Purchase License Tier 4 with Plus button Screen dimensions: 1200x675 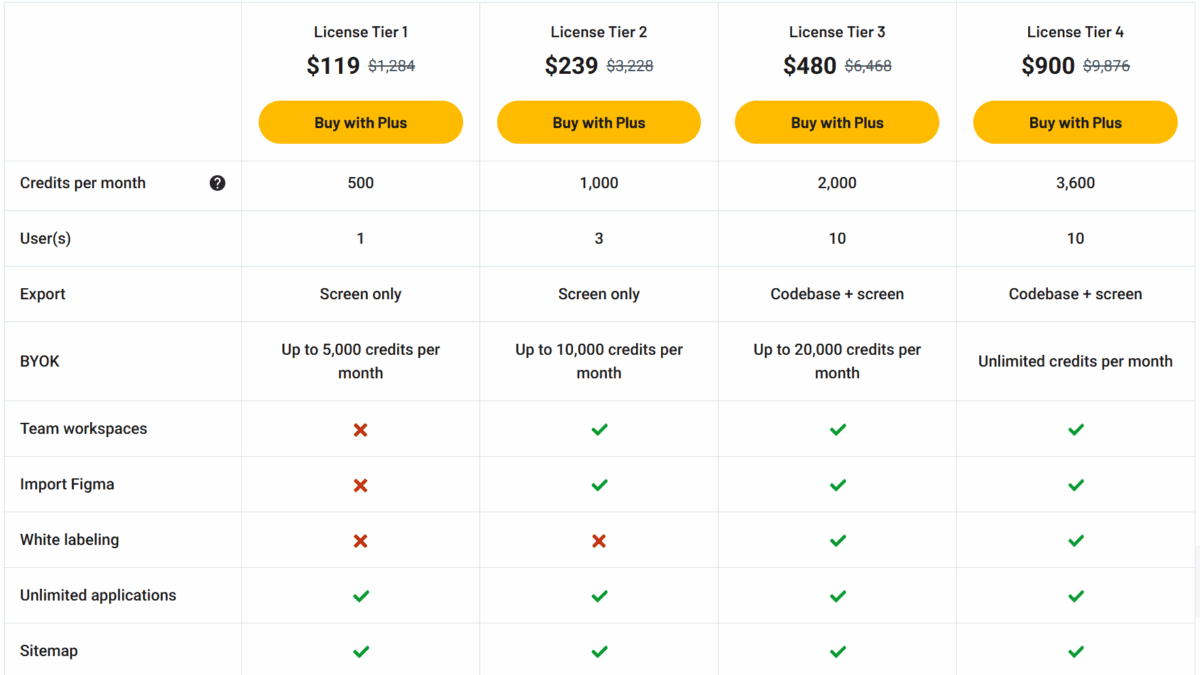pyautogui.click(x=1075, y=123)
